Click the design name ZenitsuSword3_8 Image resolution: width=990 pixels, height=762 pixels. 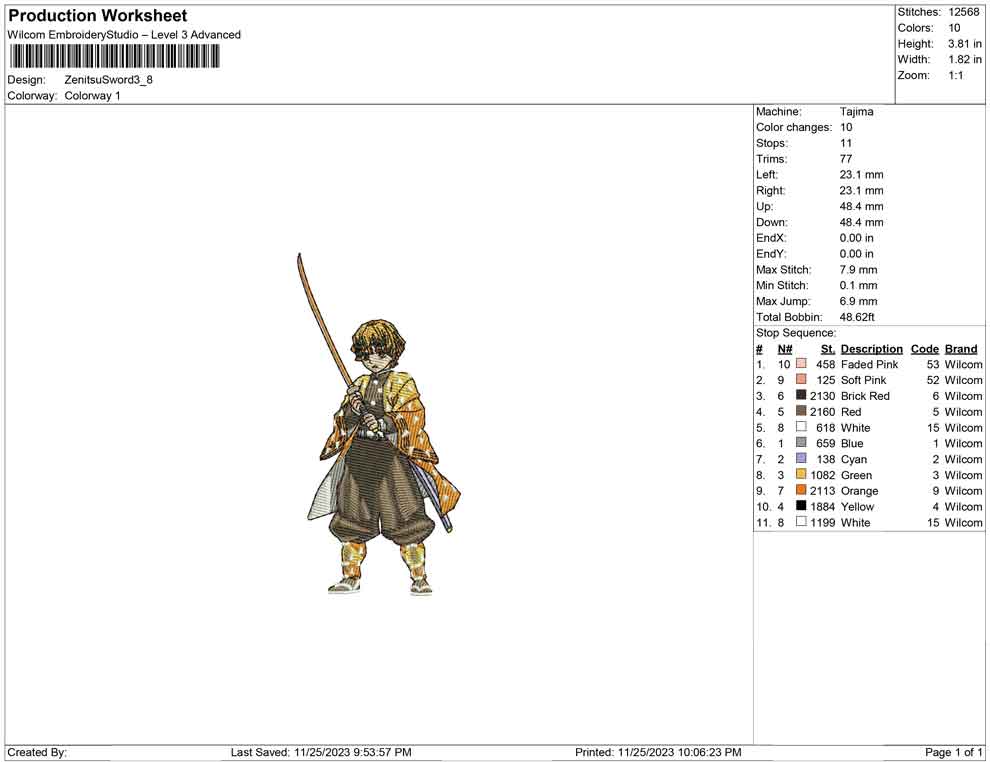tap(109, 80)
